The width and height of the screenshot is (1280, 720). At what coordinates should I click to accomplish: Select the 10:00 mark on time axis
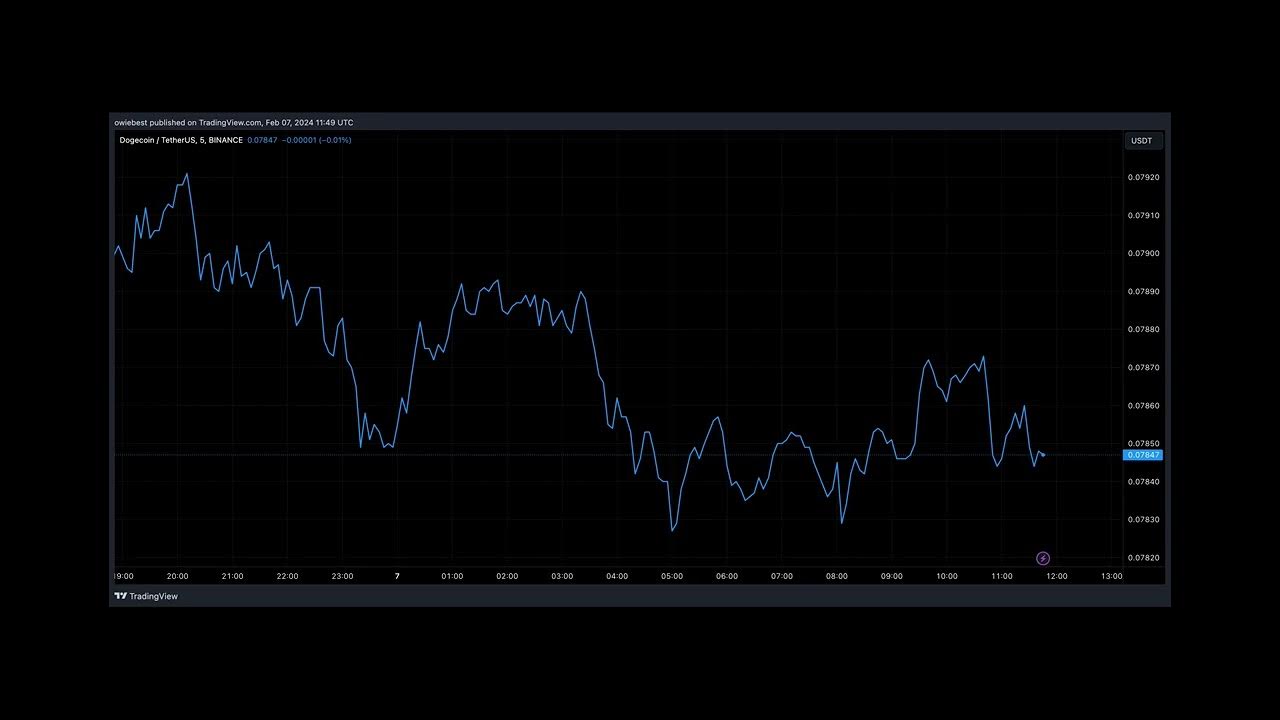(x=946, y=576)
